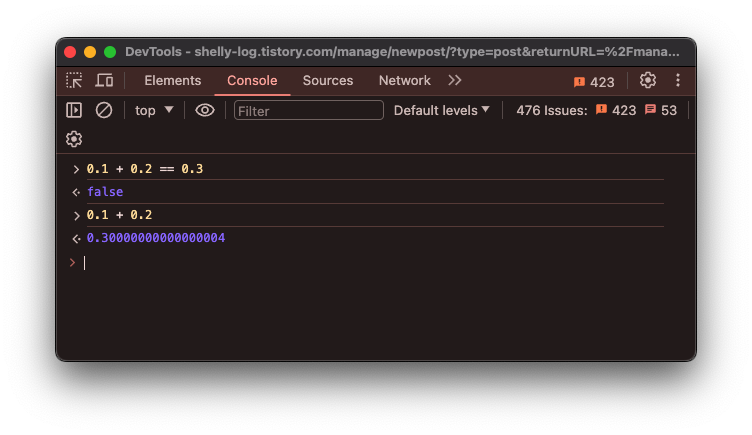Viewport: 752px width, 435px height.
Task: Focus the Filter input field
Action: point(308,110)
